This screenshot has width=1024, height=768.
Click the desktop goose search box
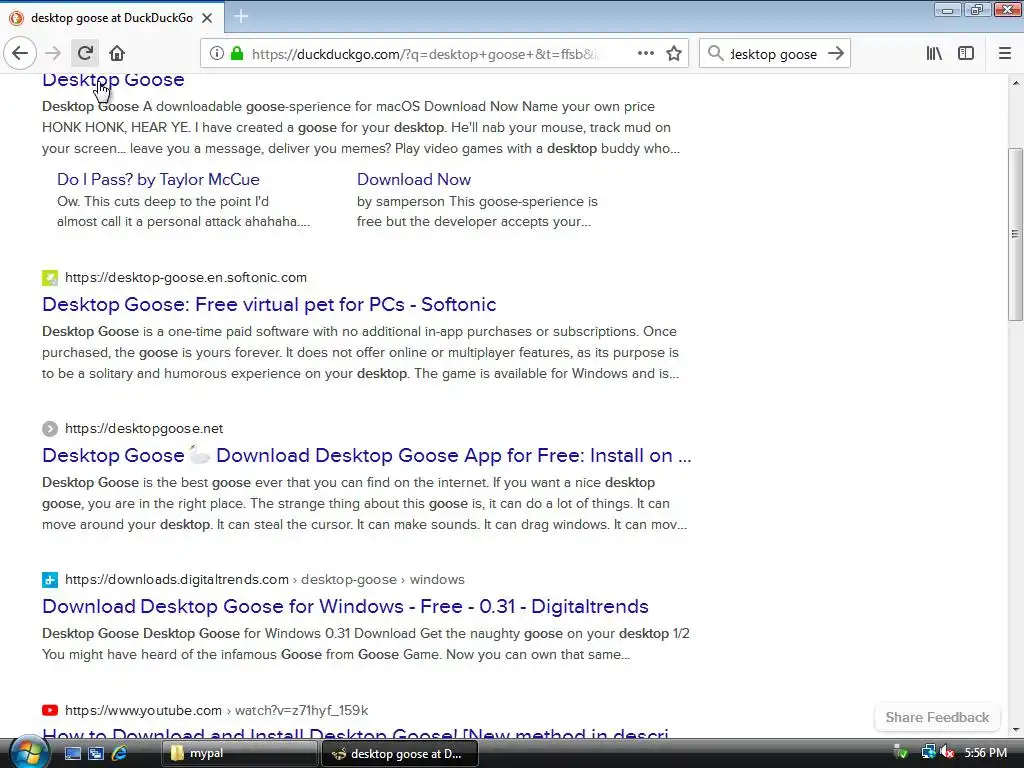pyautogui.click(x=775, y=54)
